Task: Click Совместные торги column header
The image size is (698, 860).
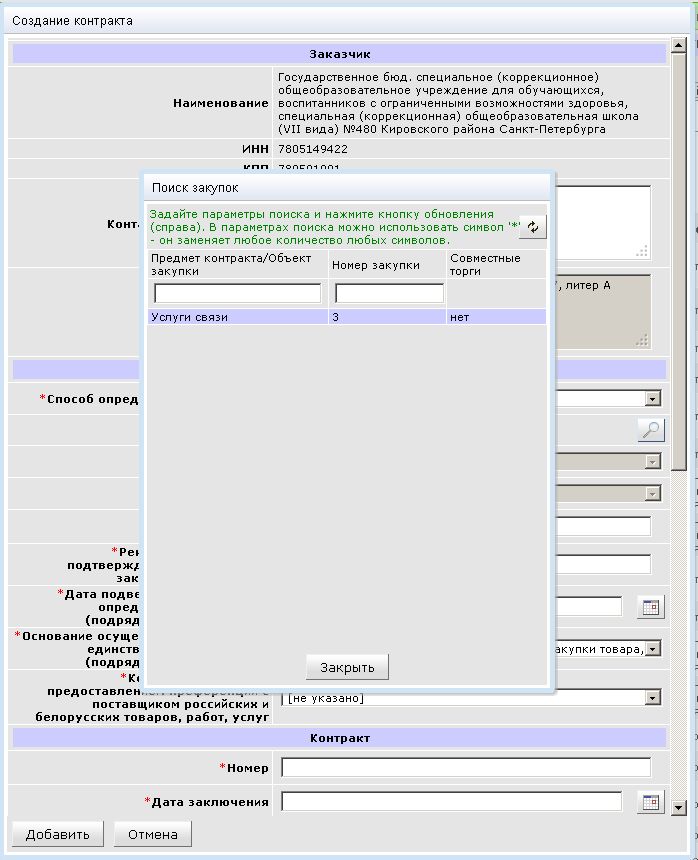Action: (496, 264)
